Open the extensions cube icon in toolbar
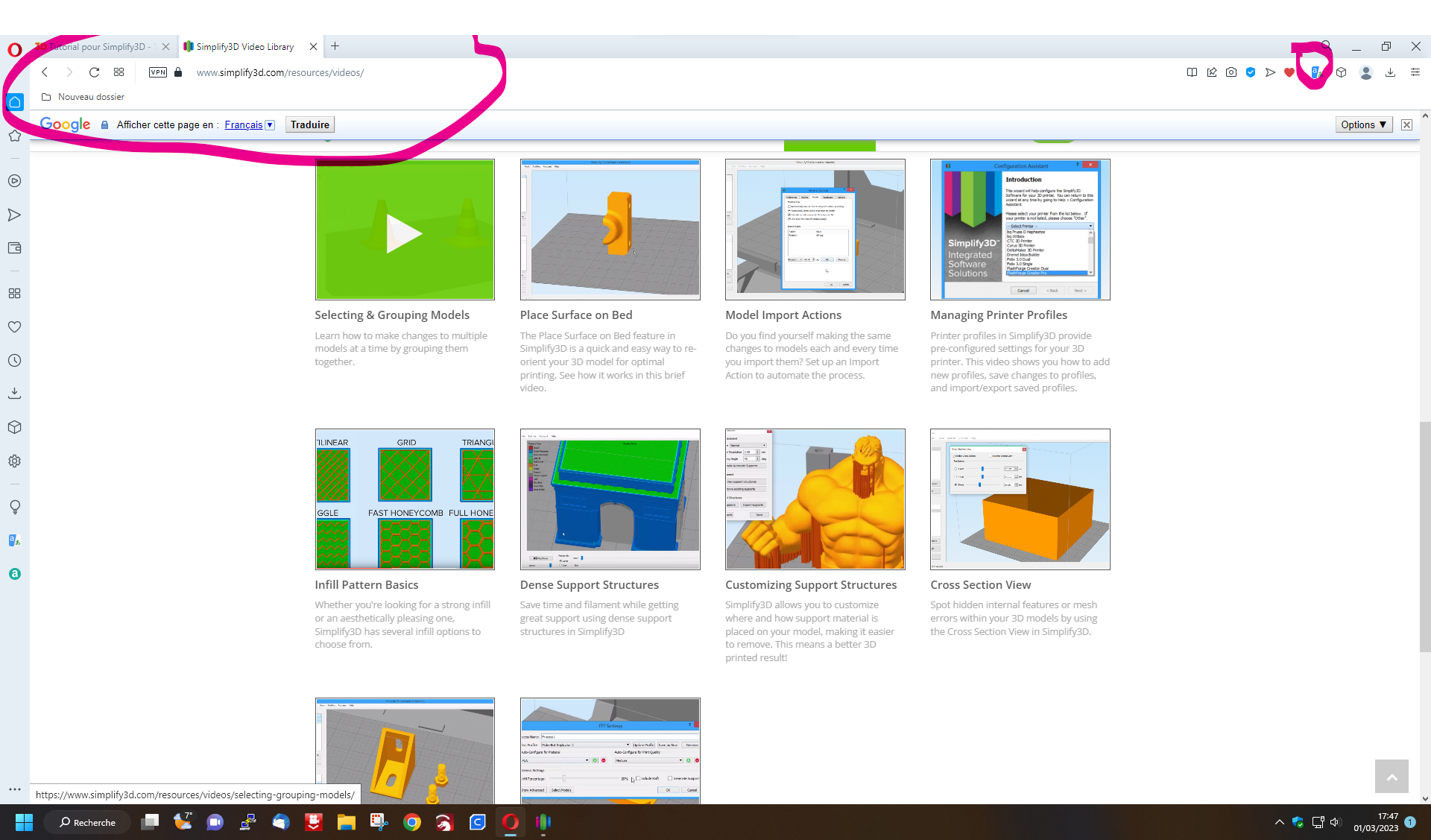Viewport: 1431px width, 840px height. pos(1341,72)
